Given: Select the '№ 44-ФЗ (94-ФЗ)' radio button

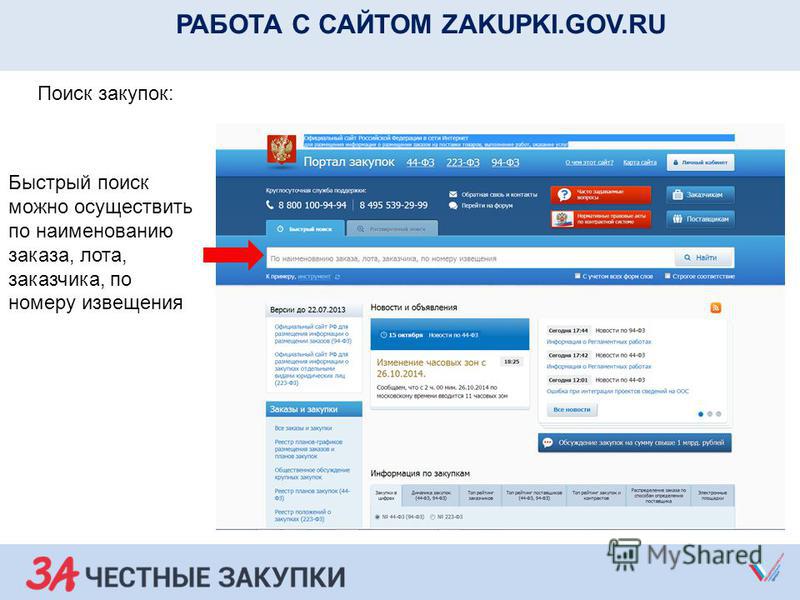Looking at the screenshot, I should 377,517.
